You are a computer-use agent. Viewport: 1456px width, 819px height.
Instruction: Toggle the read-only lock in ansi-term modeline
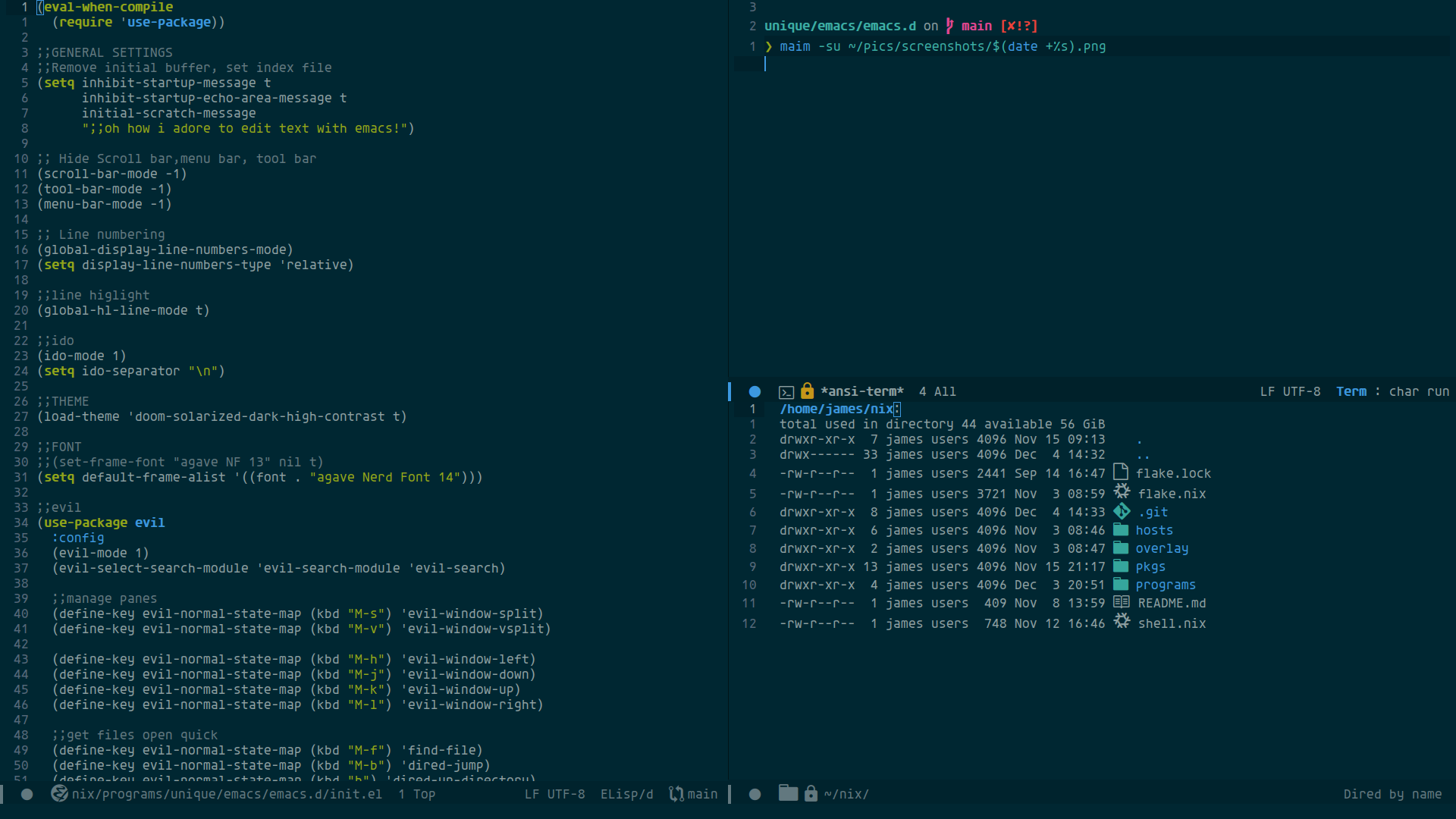[807, 391]
